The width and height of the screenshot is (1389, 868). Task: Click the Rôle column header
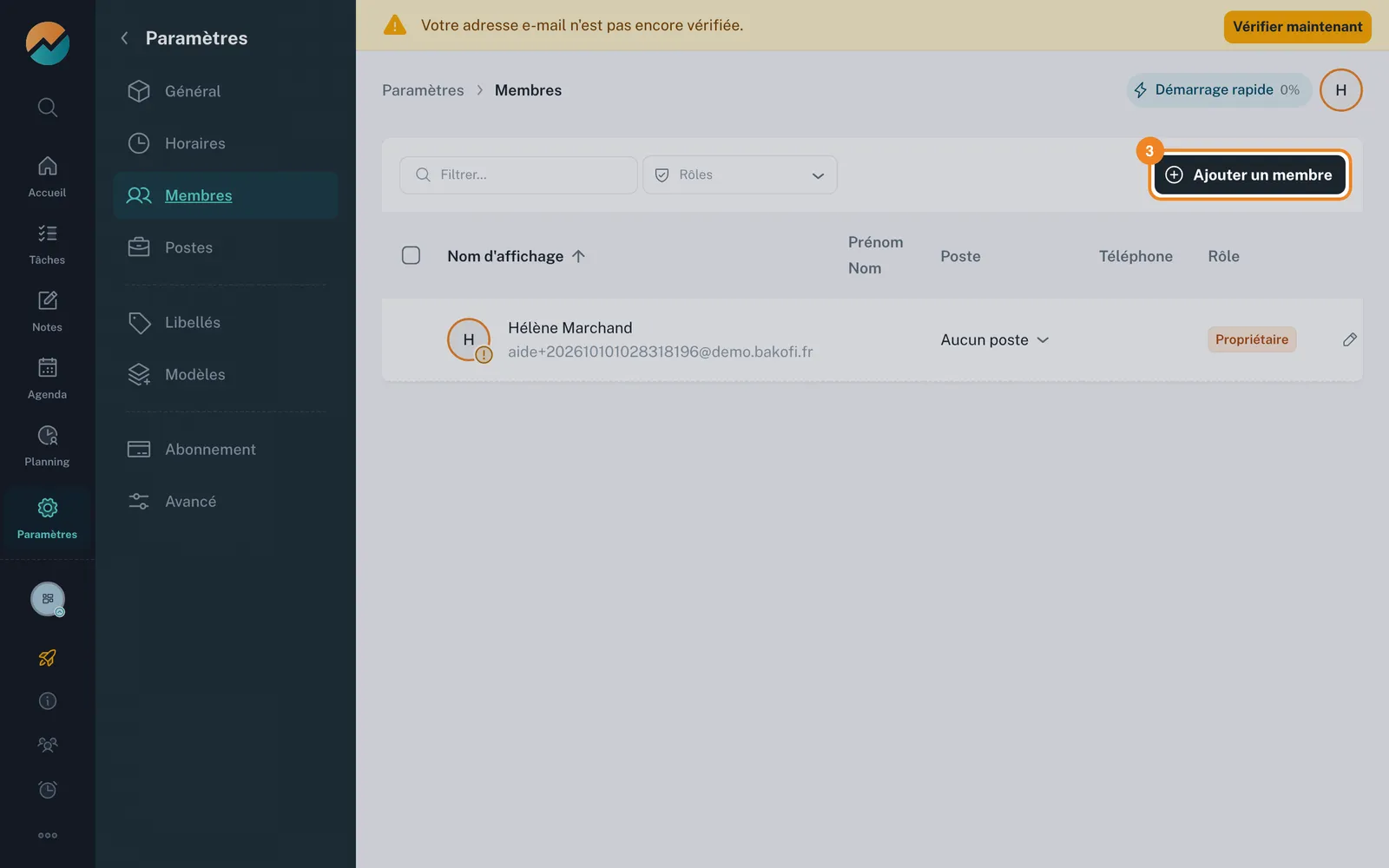pyautogui.click(x=1223, y=256)
